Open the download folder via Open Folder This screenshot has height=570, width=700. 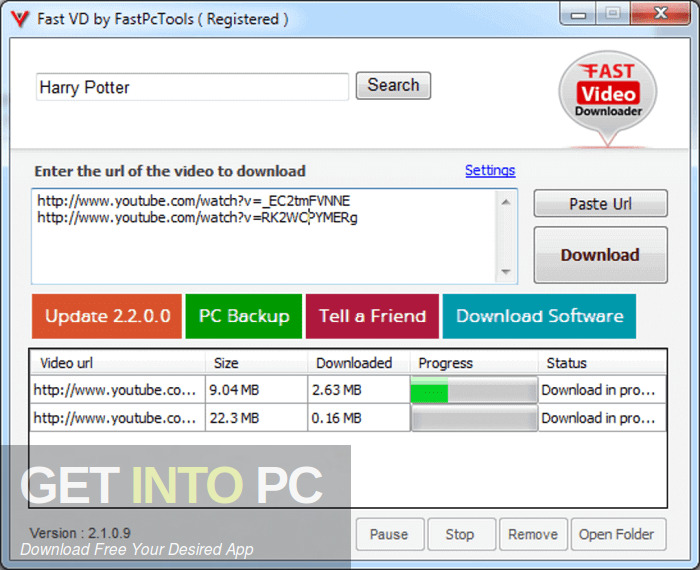pyautogui.click(x=618, y=534)
